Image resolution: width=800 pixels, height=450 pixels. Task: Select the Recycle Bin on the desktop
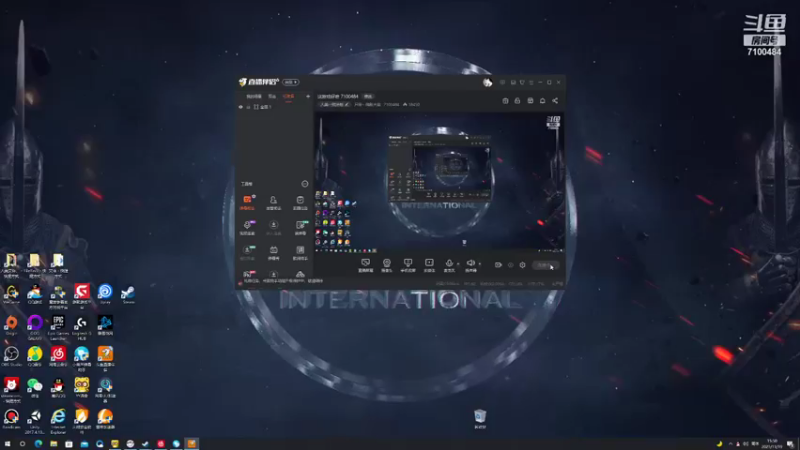click(480, 418)
